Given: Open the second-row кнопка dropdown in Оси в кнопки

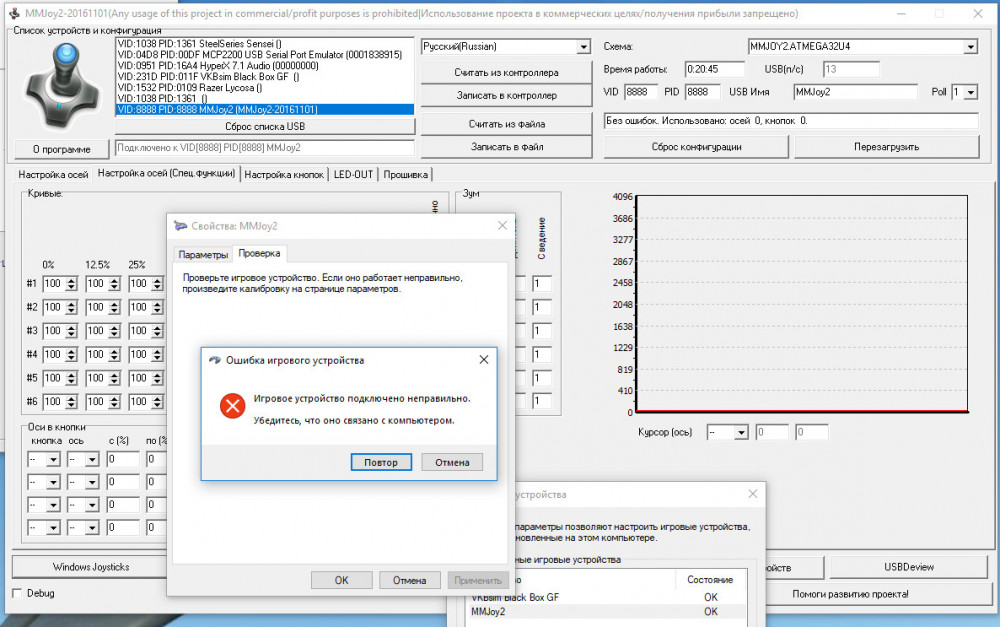Looking at the screenshot, I should pos(53,482).
